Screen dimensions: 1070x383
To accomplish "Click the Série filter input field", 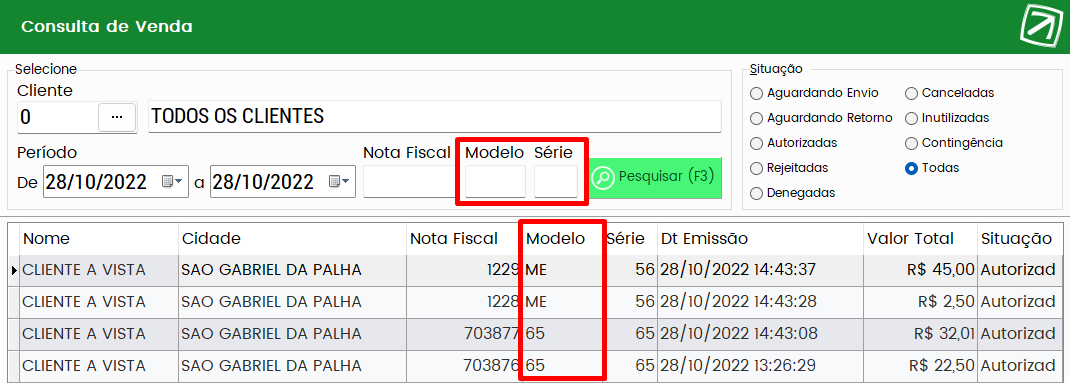I will (x=556, y=182).
